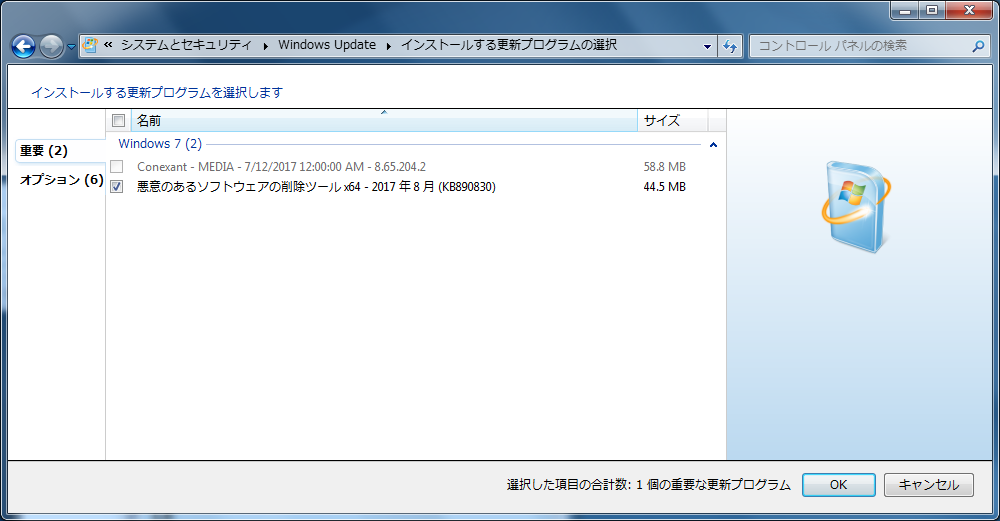The height and width of the screenshot is (521, 1000).
Task: Open the address bar history dropdown
Action: click(707, 46)
